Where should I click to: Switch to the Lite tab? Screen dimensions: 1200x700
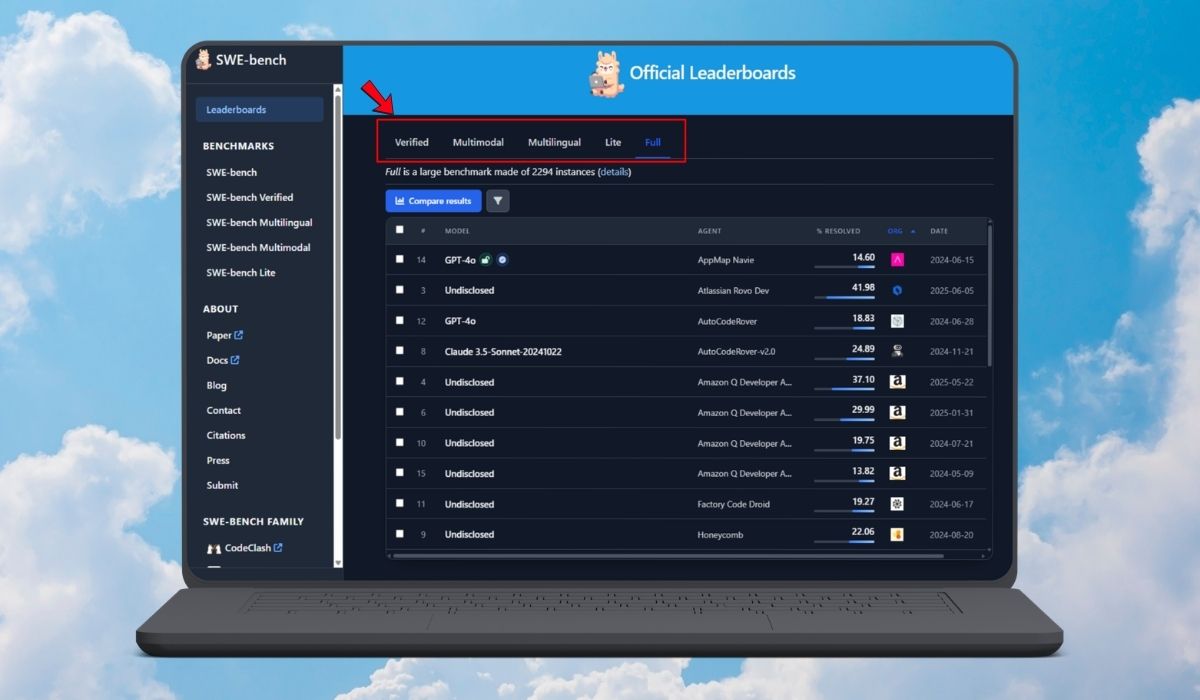(x=613, y=142)
